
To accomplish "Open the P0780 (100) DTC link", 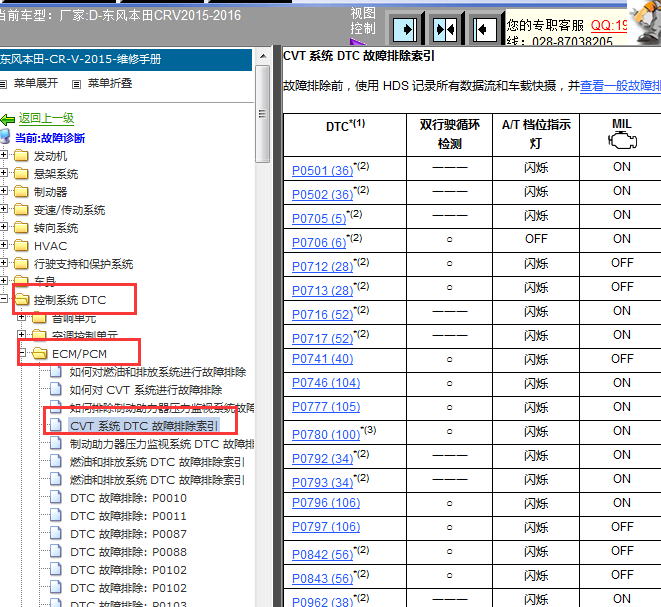I will [326, 434].
